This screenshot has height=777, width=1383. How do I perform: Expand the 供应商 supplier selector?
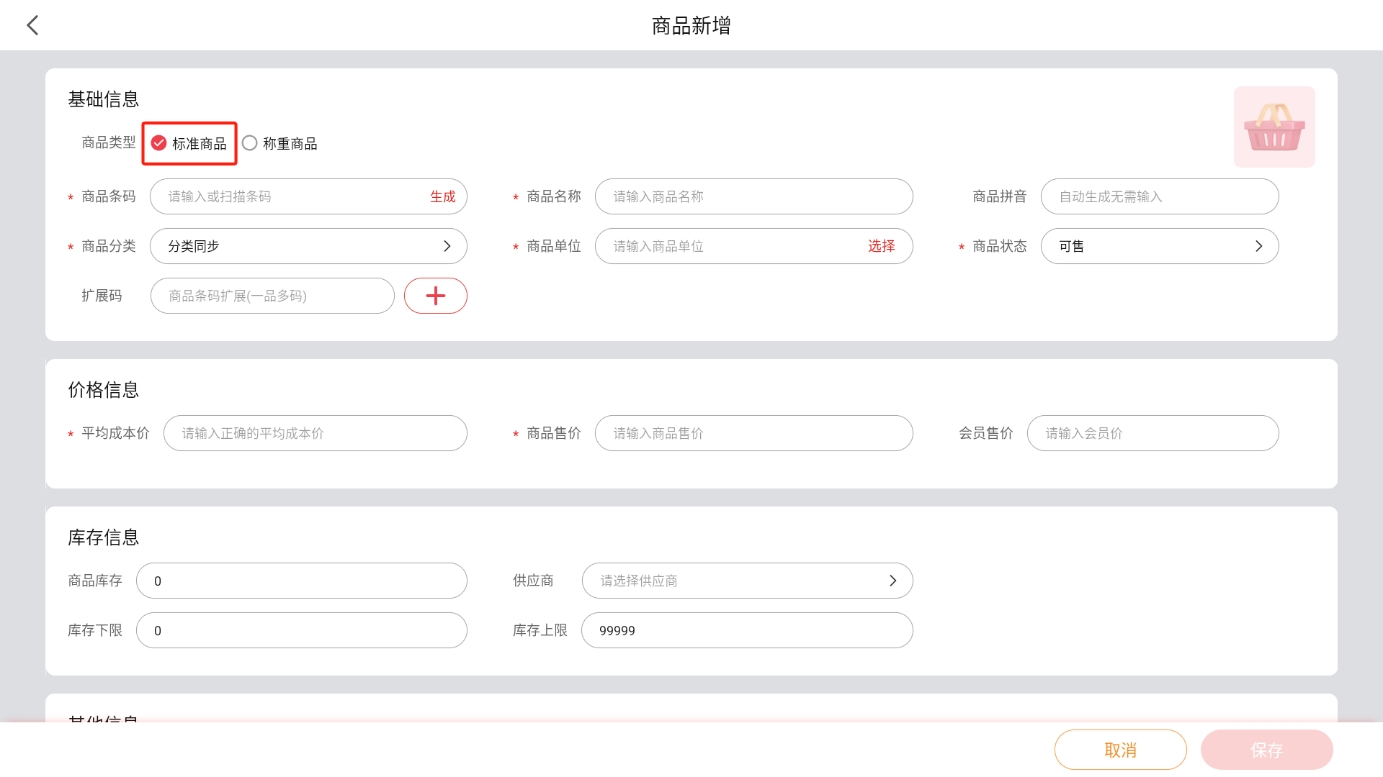coord(746,581)
